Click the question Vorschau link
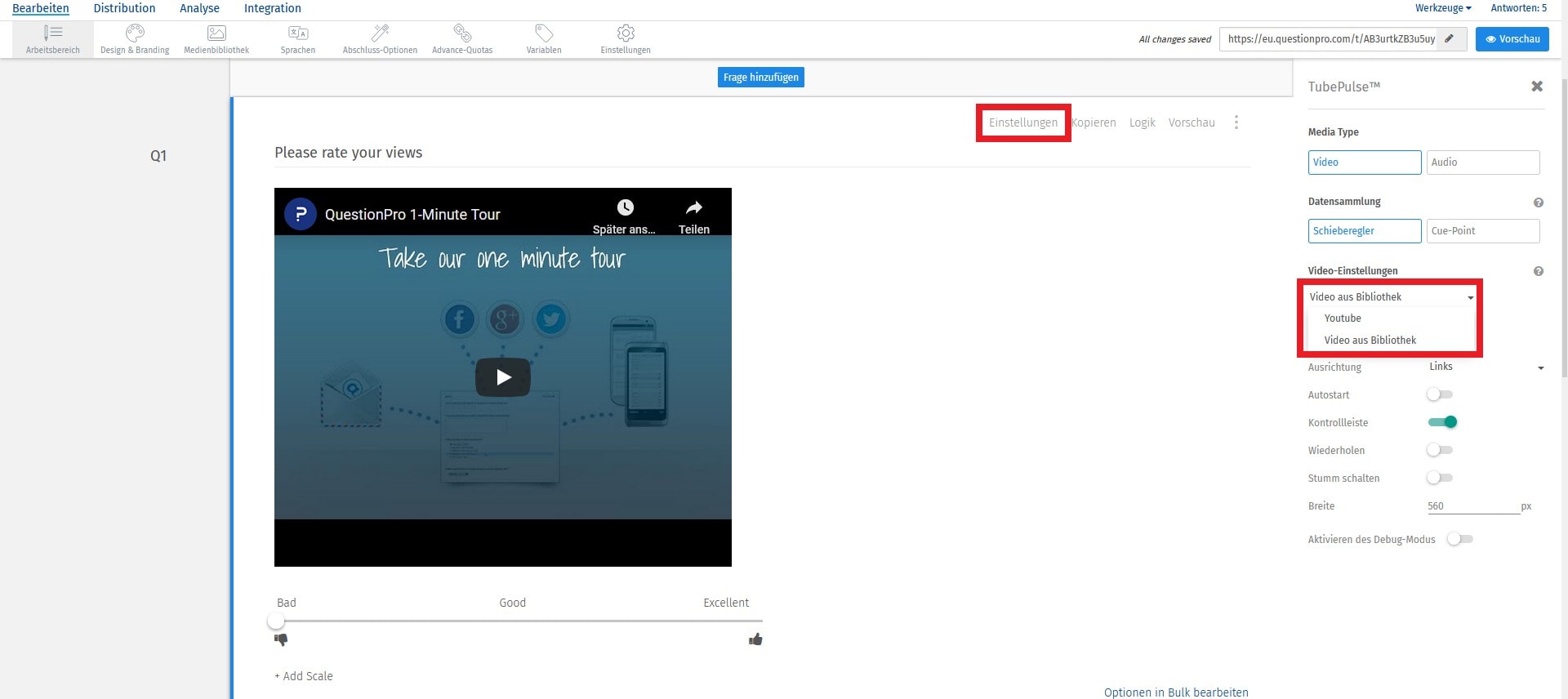The image size is (1568, 699). (x=1192, y=122)
